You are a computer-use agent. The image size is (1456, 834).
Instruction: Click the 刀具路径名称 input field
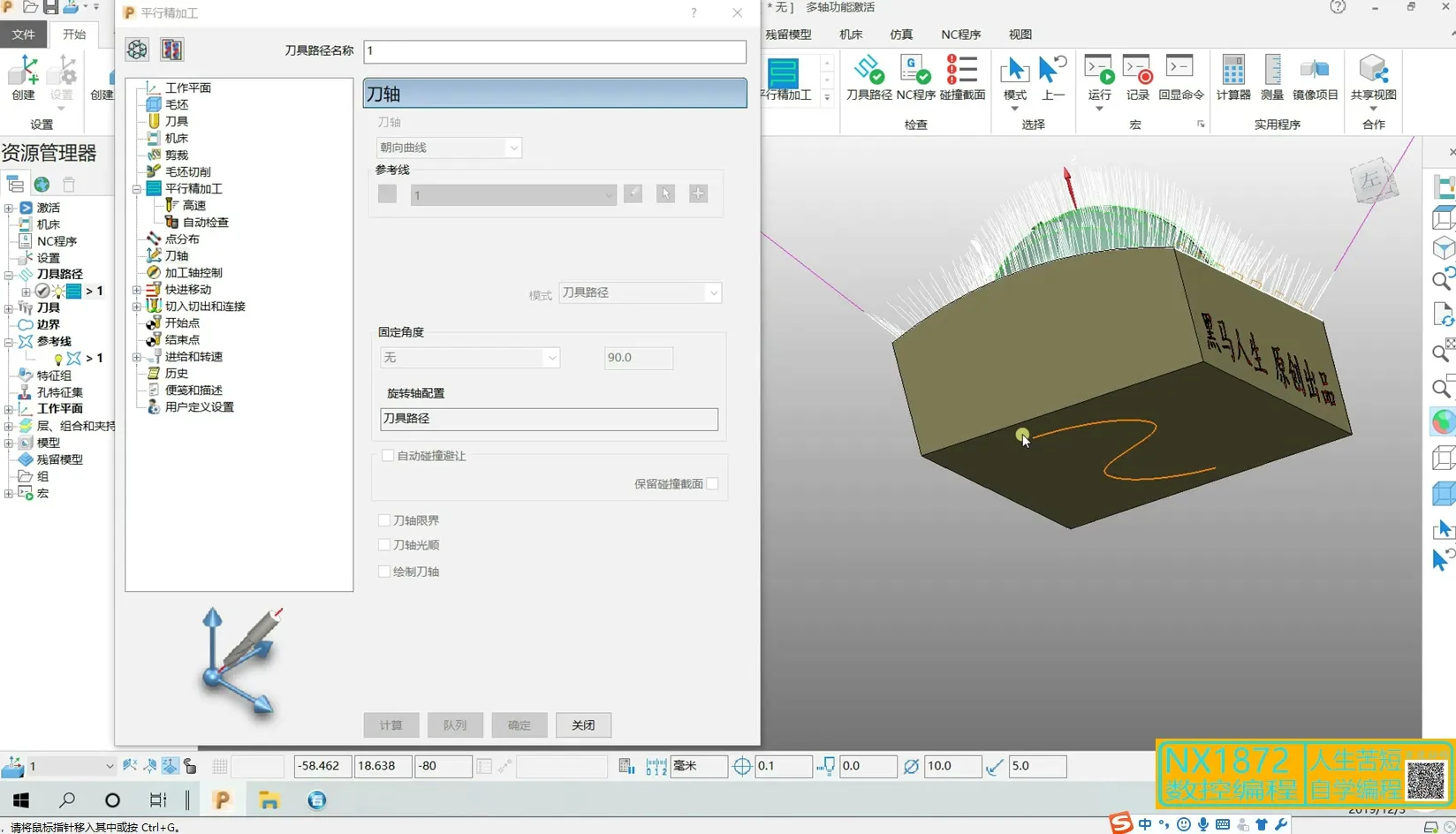555,51
